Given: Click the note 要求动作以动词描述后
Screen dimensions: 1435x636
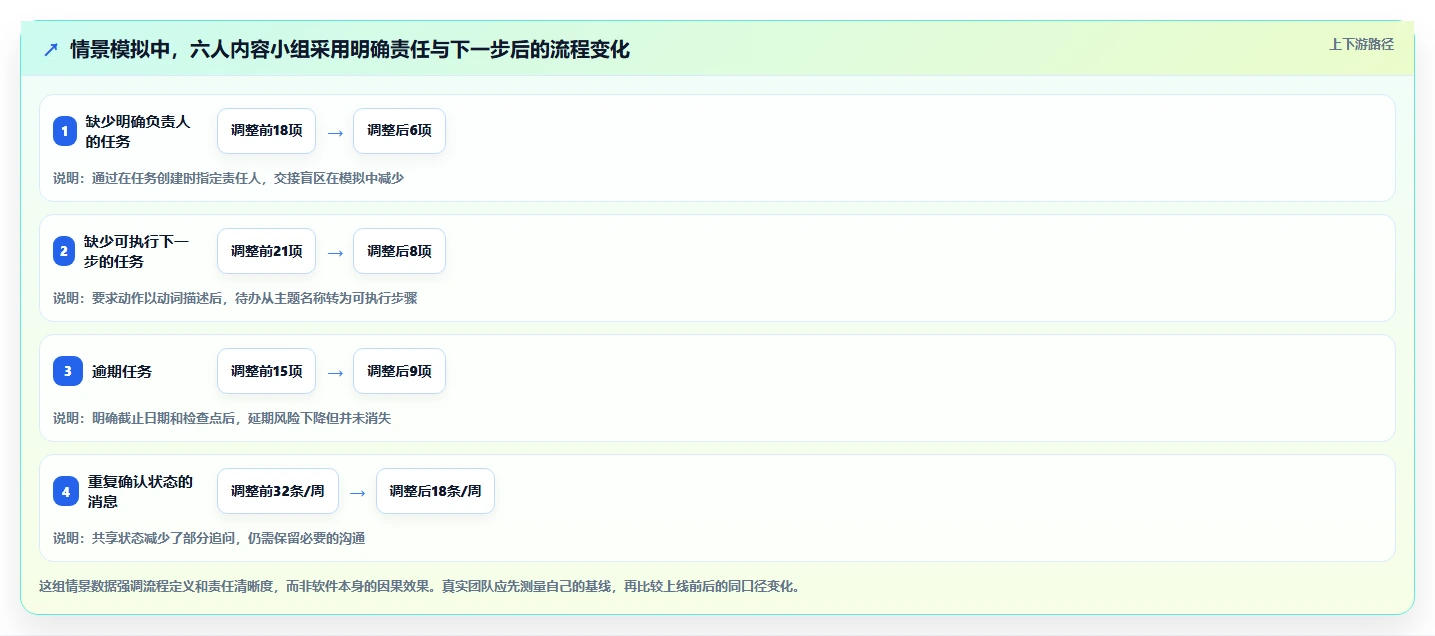Looking at the screenshot, I should pyautogui.click(x=235, y=298).
